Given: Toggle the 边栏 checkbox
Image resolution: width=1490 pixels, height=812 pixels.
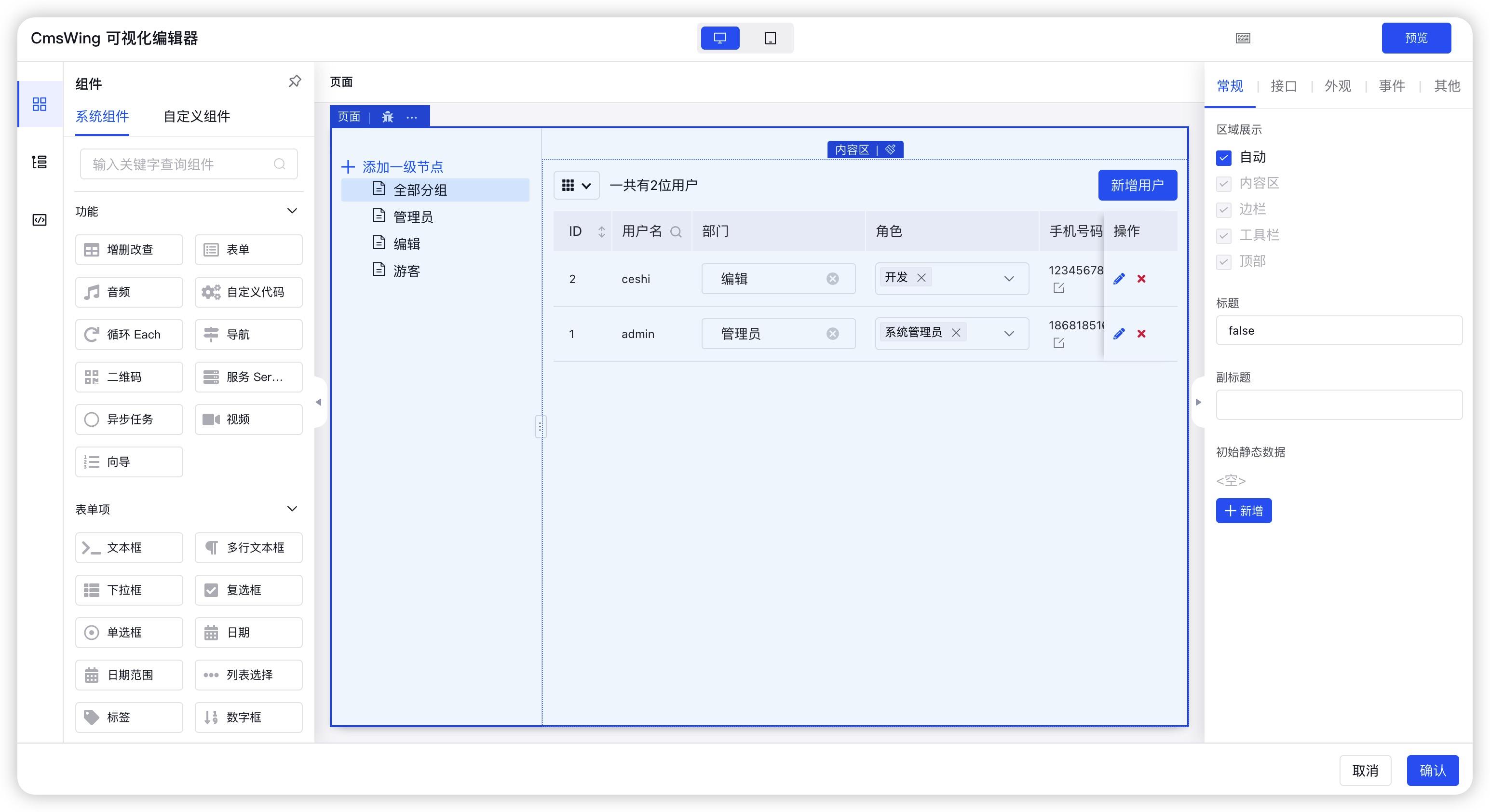Looking at the screenshot, I should click(1223, 210).
